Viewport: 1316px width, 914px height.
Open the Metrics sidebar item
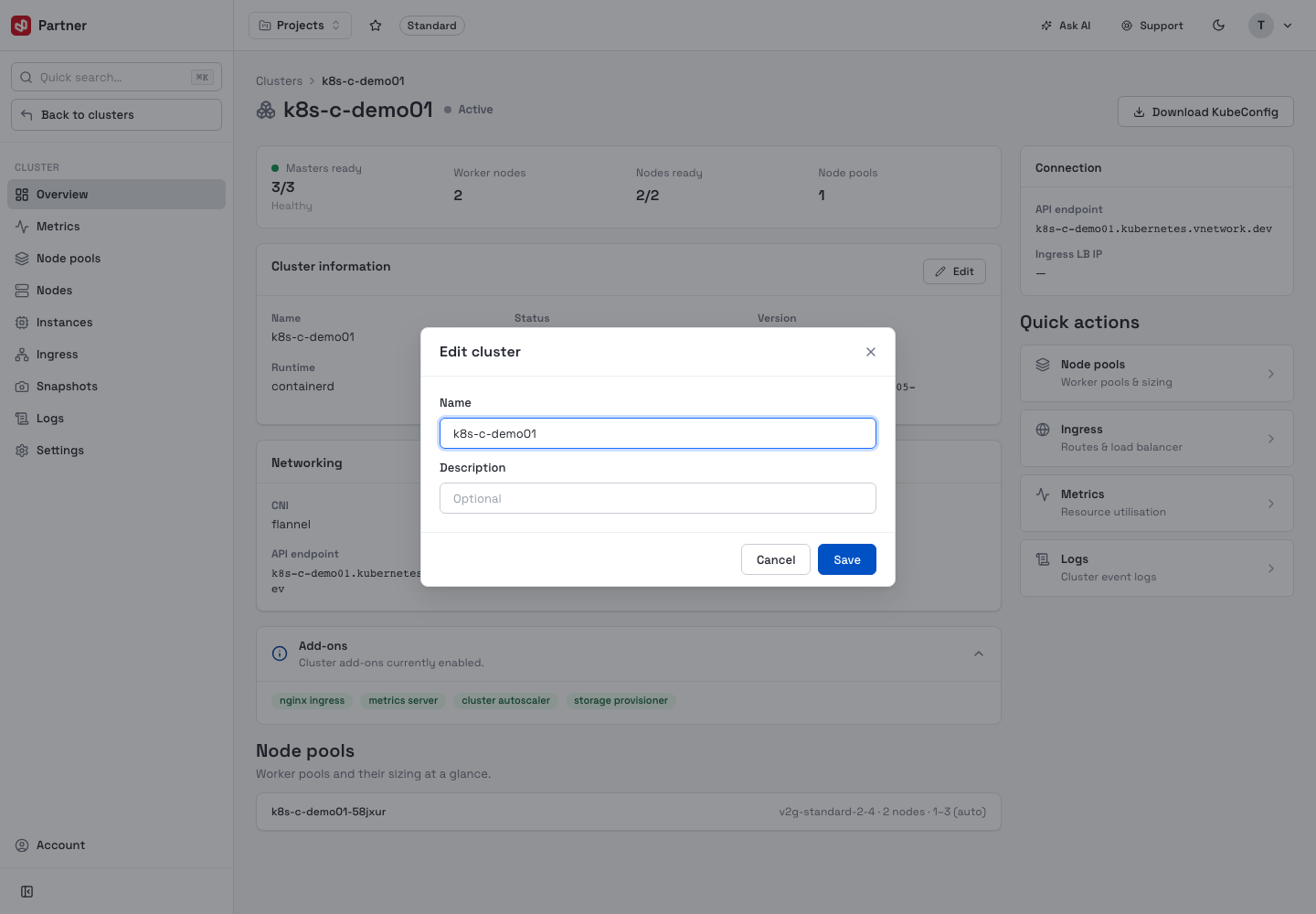(116, 226)
